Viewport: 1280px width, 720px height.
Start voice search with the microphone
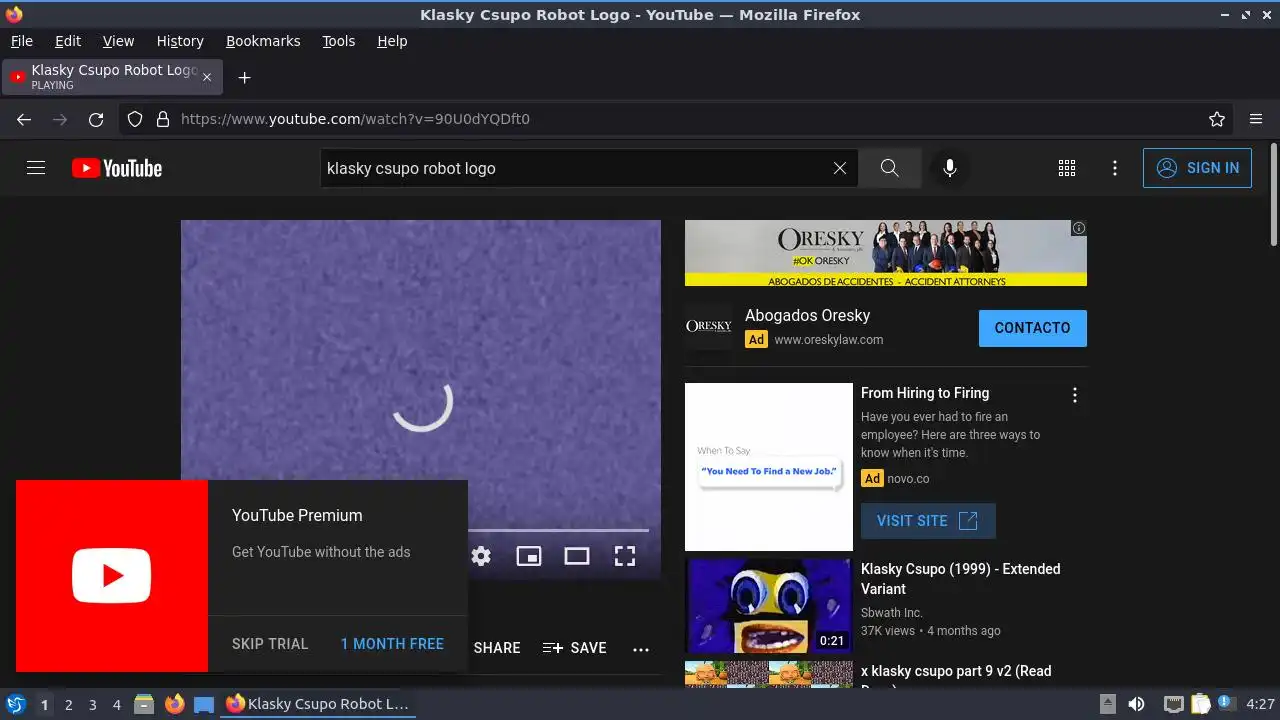click(950, 168)
